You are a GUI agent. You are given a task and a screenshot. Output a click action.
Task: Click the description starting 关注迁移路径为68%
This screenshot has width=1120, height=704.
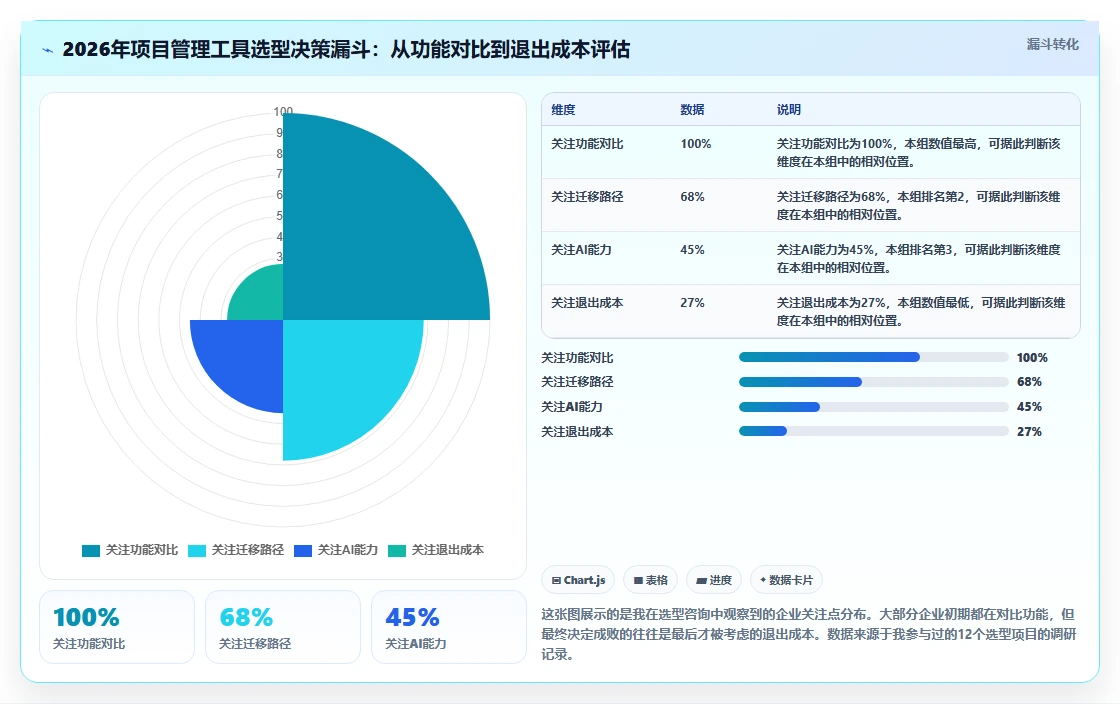[x=919, y=206]
